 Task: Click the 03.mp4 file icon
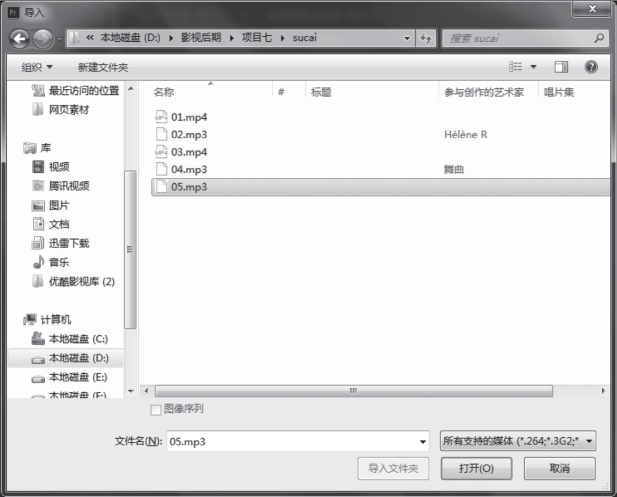(x=161, y=152)
